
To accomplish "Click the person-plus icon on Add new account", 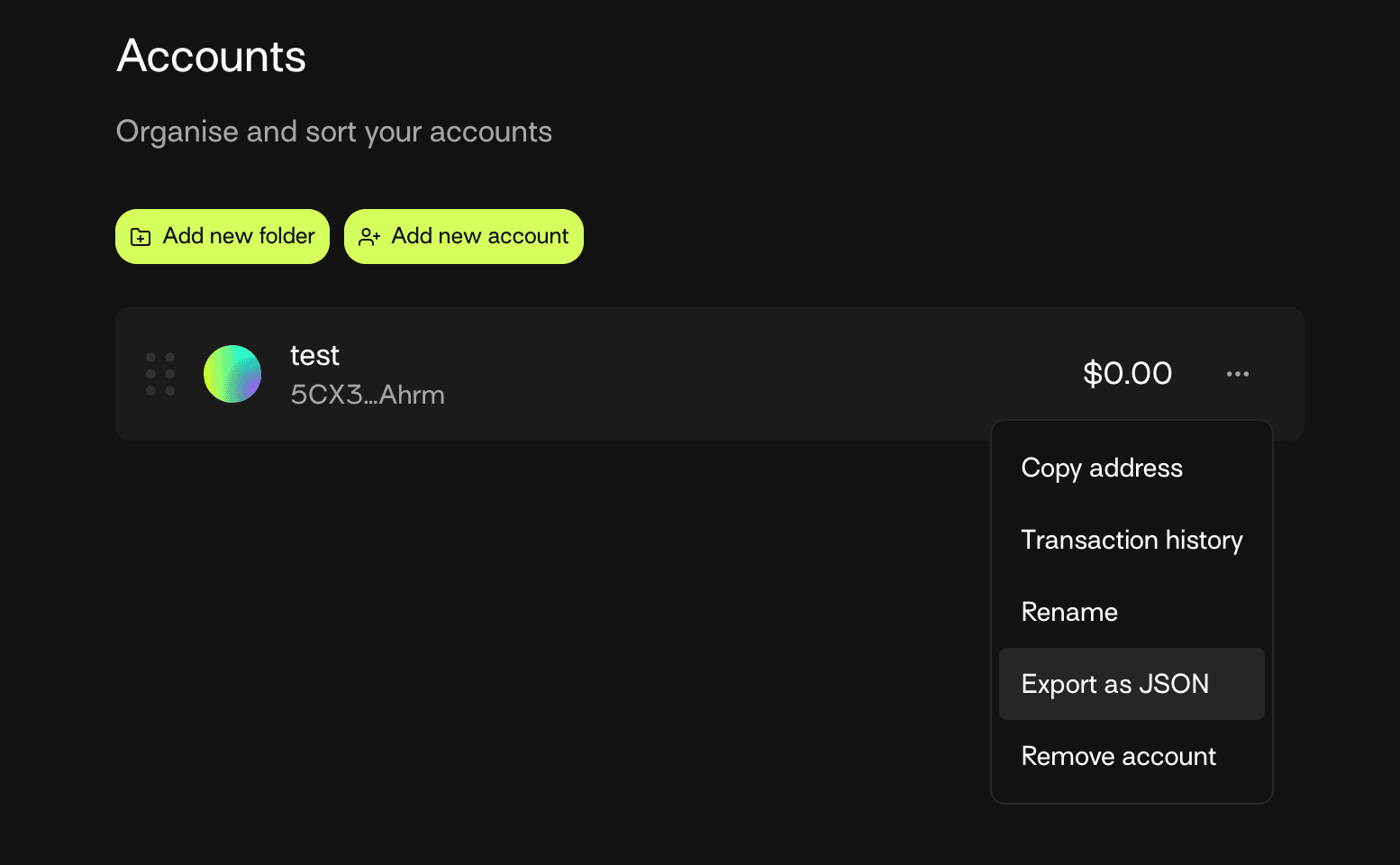I will 369,237.
